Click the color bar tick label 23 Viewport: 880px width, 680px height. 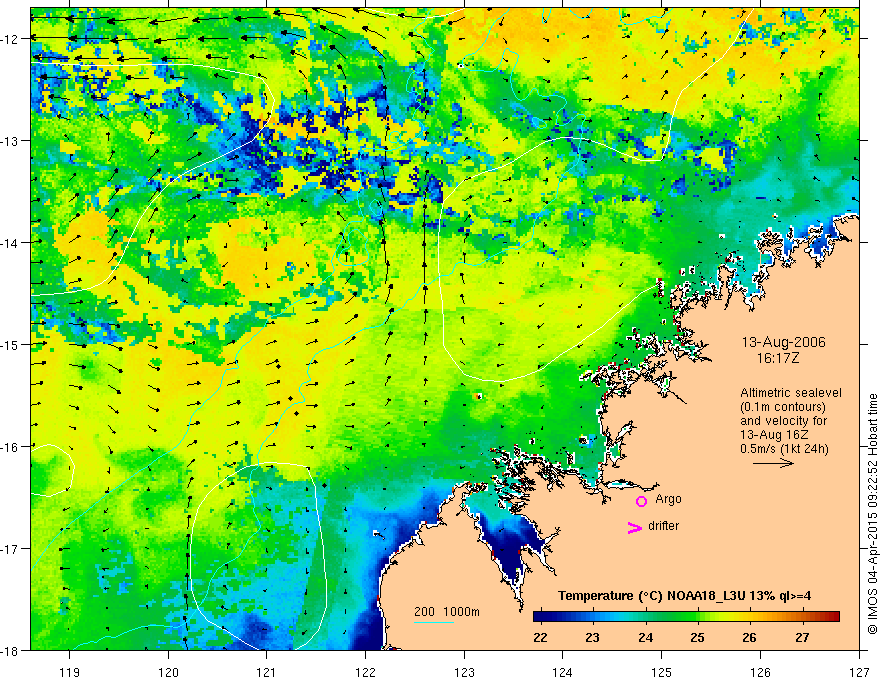tap(593, 637)
